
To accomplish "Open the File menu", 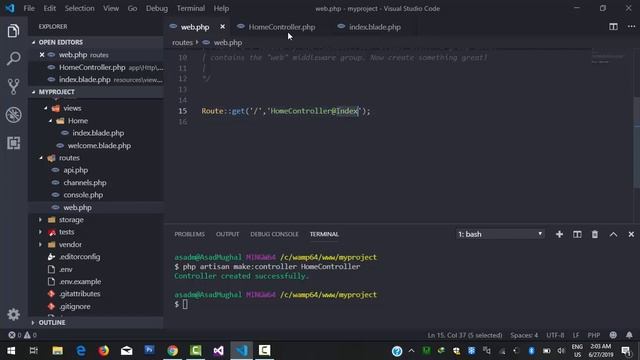I will [x=29, y=8].
